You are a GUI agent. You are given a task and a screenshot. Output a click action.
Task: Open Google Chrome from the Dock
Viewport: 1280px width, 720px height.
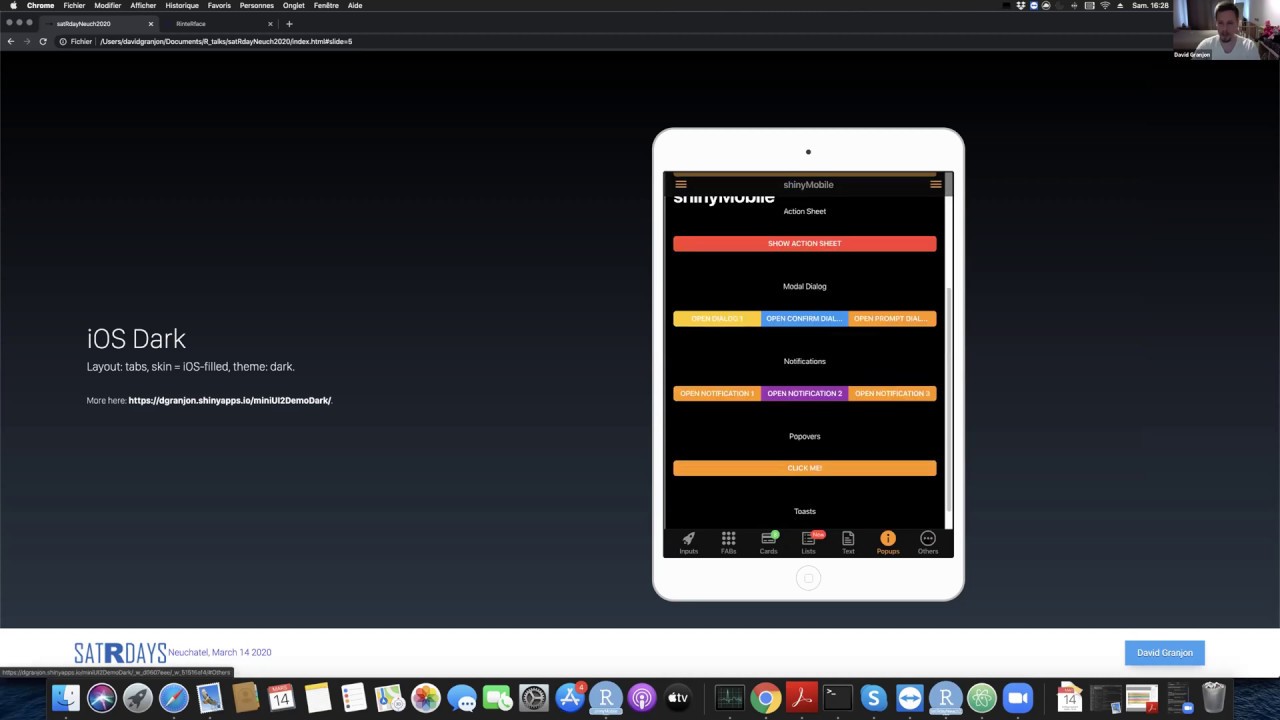(766, 697)
